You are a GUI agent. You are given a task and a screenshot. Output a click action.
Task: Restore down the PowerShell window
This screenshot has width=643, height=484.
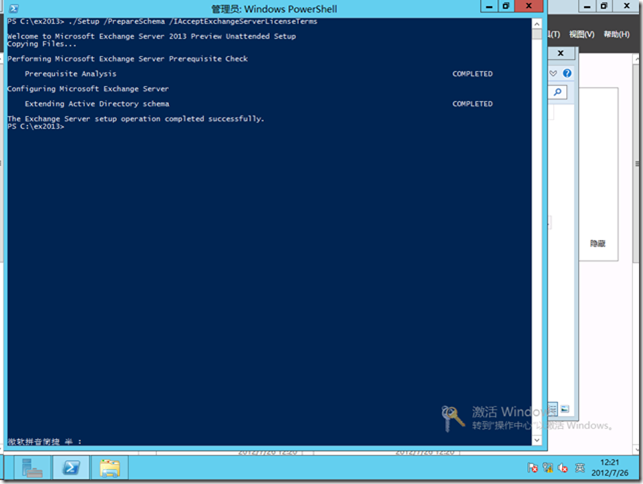coord(506,6)
